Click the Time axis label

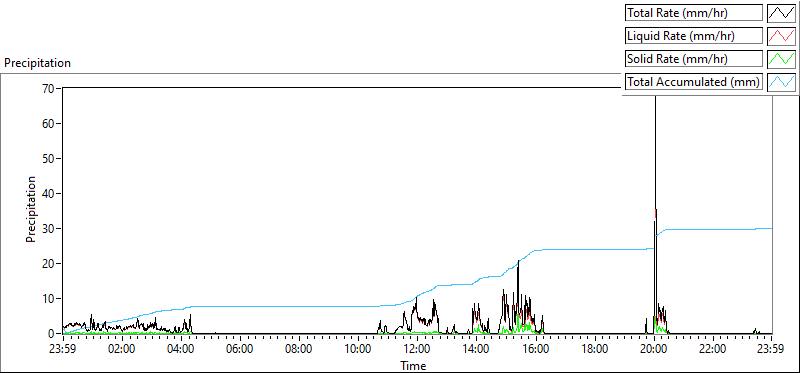coord(413,365)
